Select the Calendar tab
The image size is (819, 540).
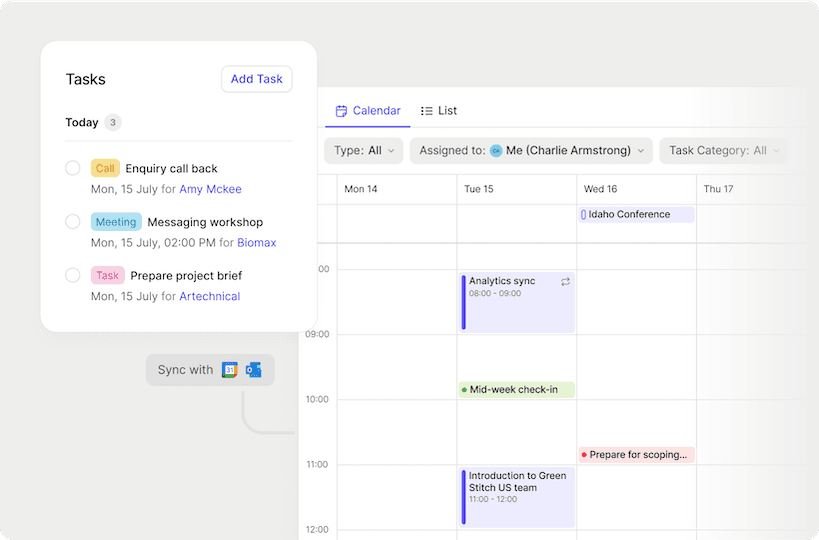click(x=368, y=111)
